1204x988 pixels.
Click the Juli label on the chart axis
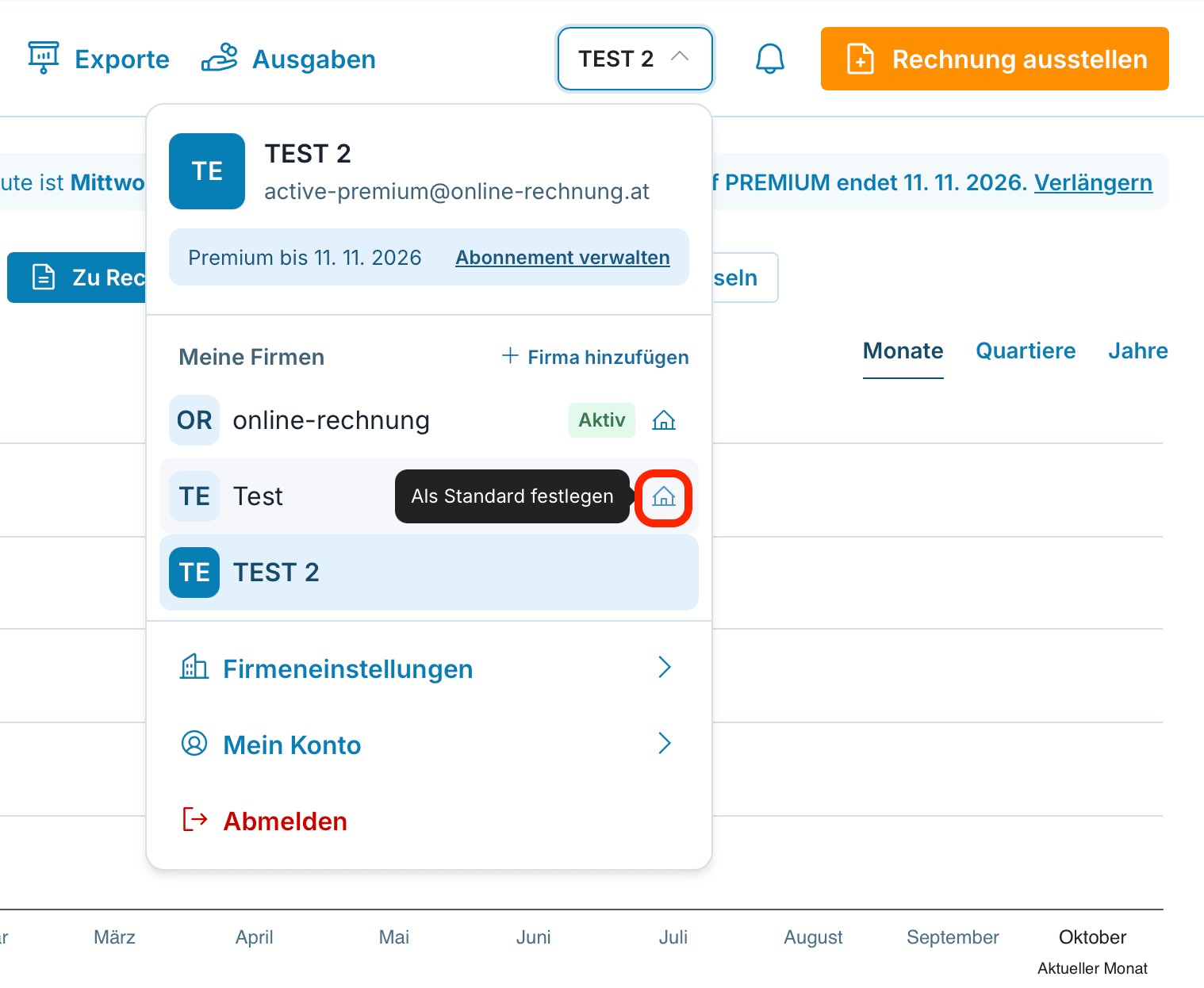(673, 937)
